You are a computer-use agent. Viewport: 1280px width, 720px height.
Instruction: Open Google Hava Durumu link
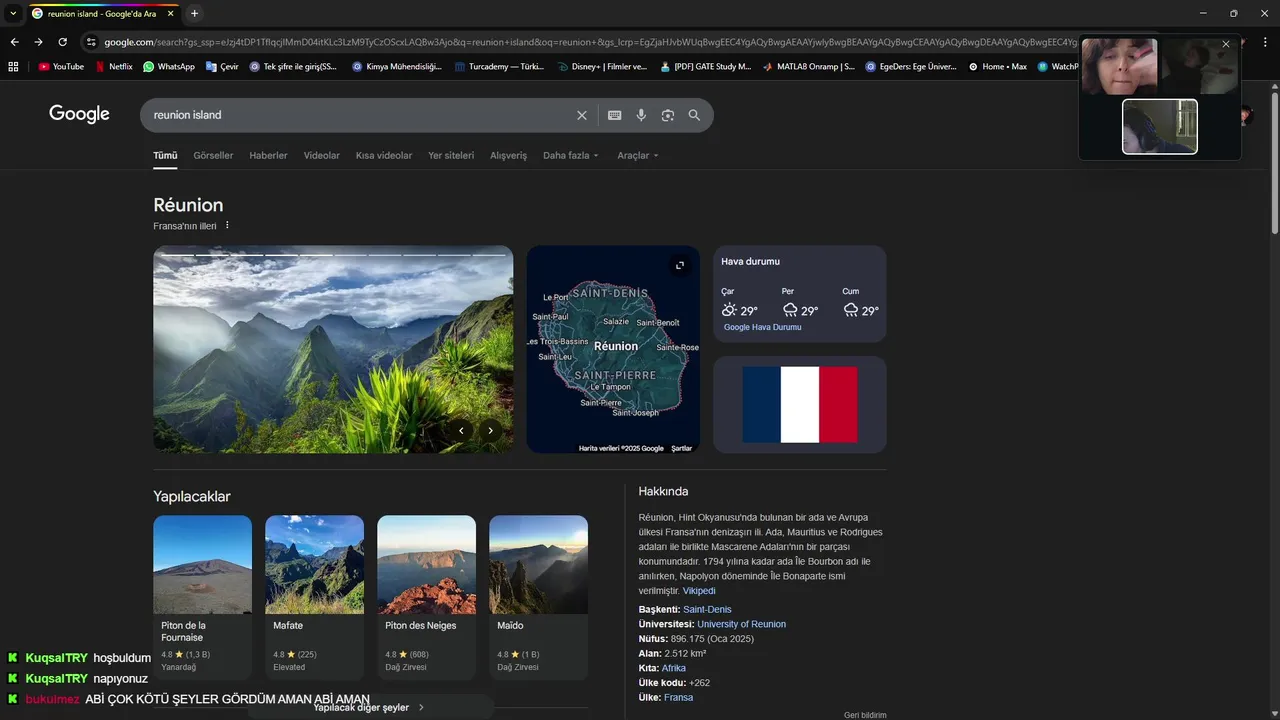tap(763, 327)
